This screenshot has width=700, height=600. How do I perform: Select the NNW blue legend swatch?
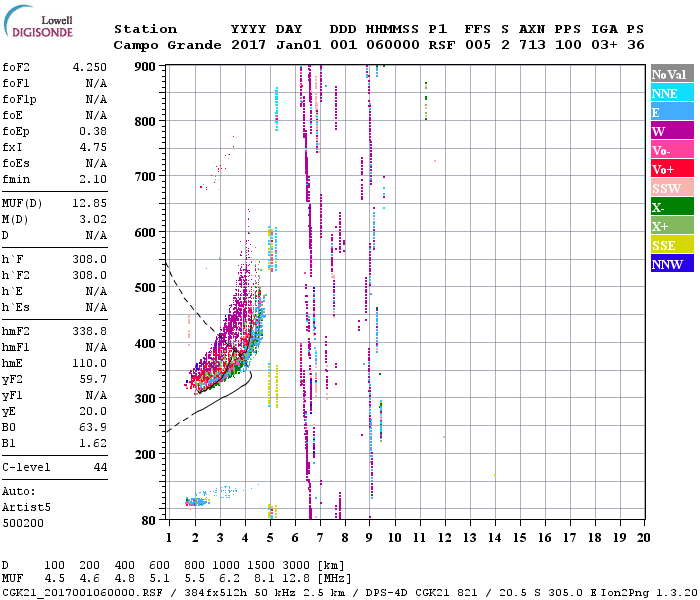click(x=672, y=263)
